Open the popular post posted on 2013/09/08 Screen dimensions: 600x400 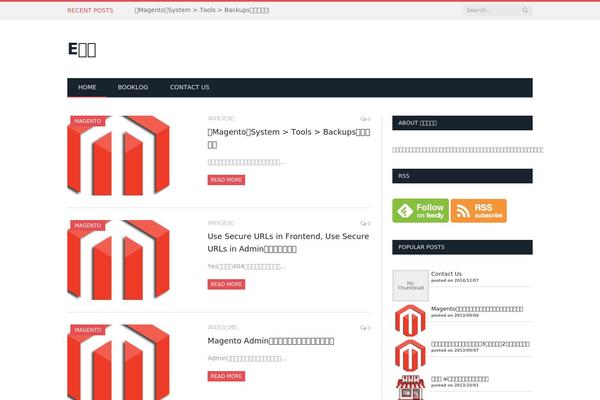coord(477,309)
